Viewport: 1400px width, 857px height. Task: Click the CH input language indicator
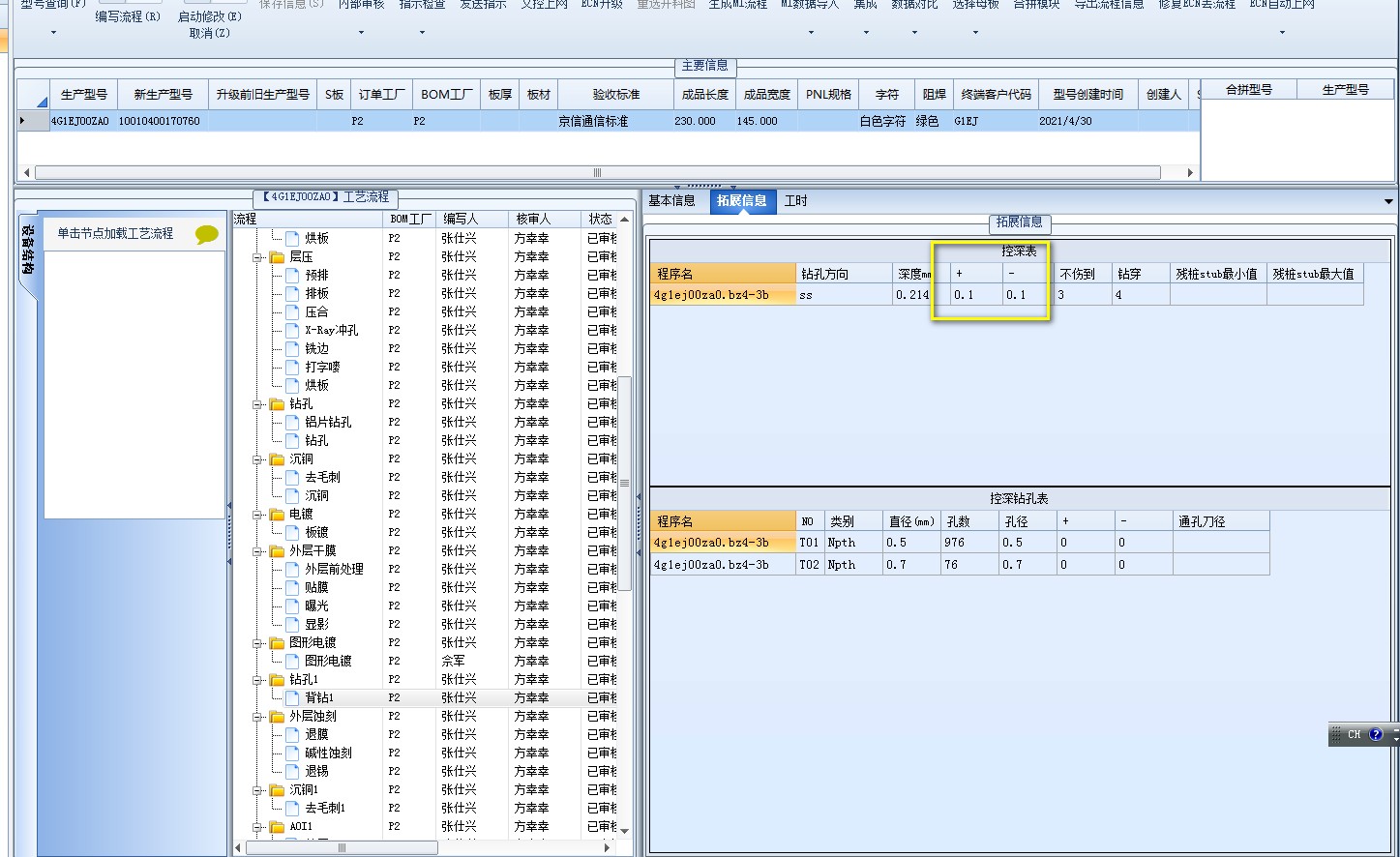tap(1354, 734)
